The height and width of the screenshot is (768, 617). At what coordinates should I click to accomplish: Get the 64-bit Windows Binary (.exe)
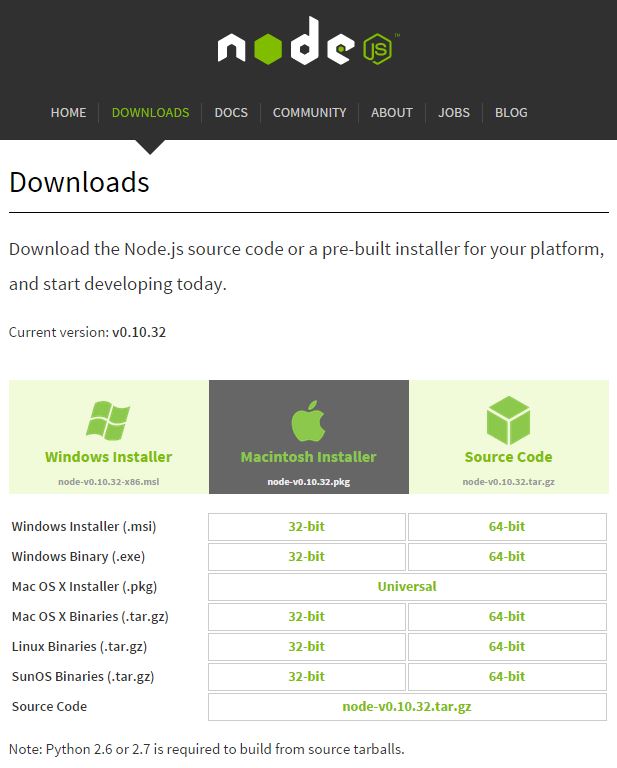(507, 556)
